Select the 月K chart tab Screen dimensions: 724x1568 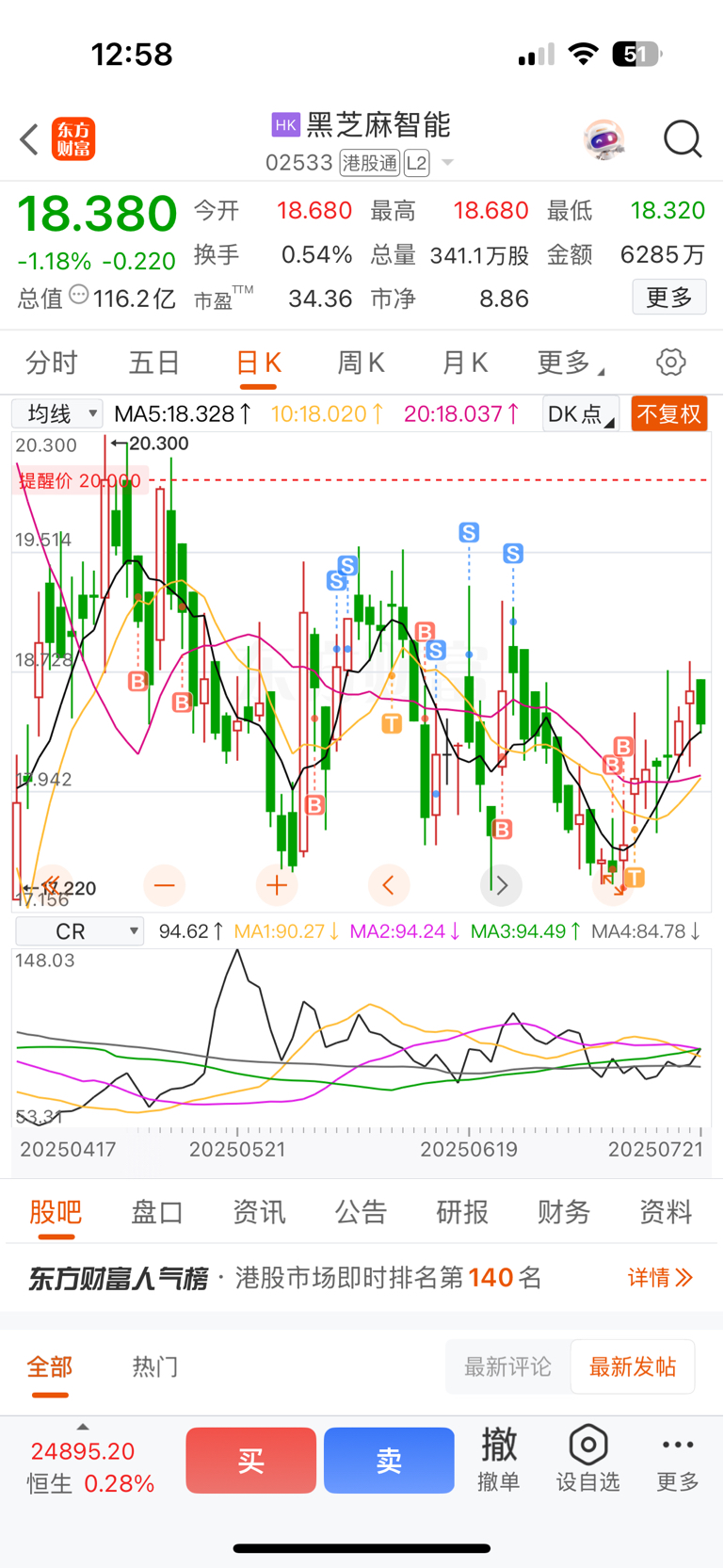click(x=464, y=363)
